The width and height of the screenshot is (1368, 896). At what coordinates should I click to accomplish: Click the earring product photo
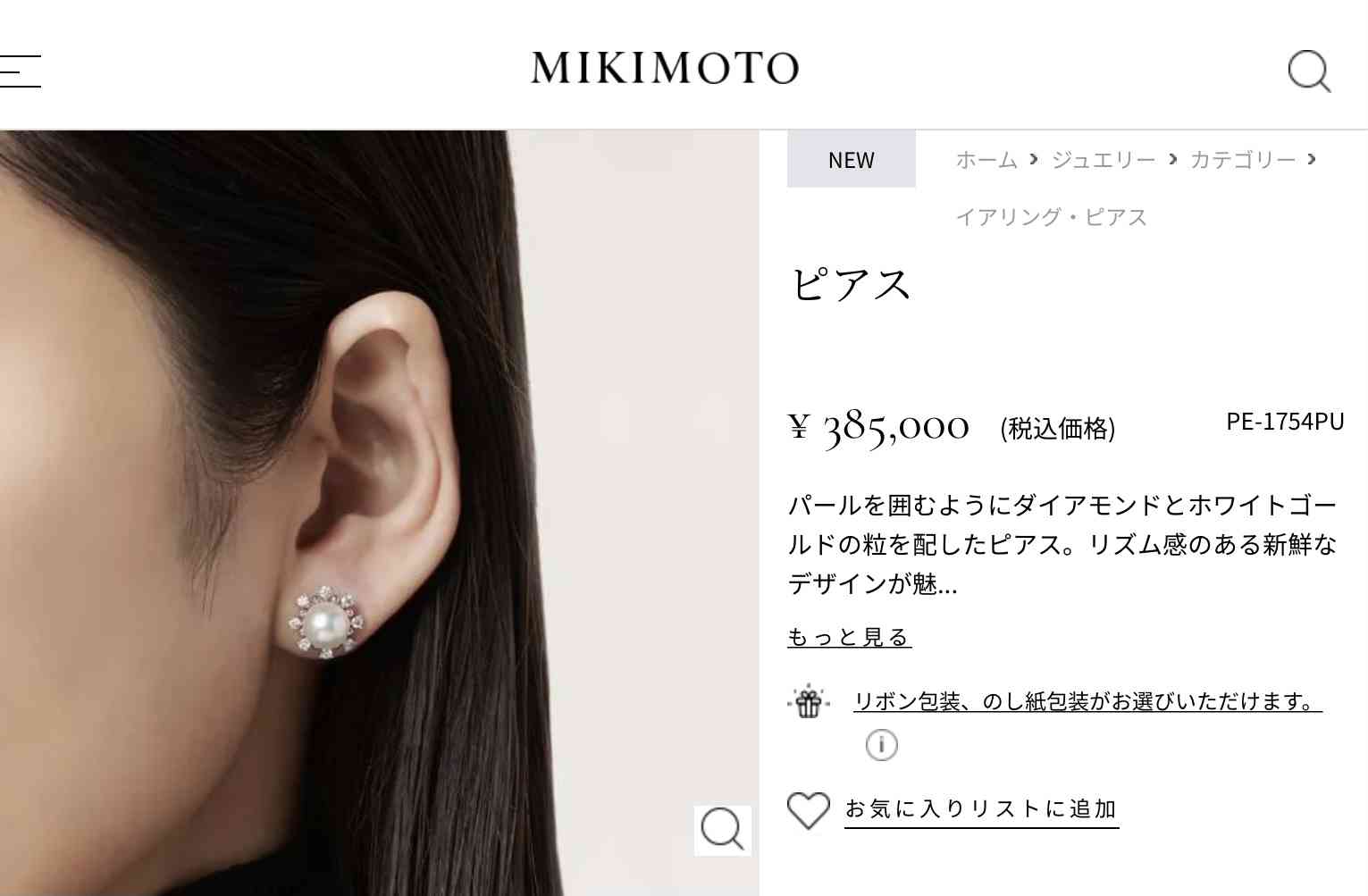380,514
